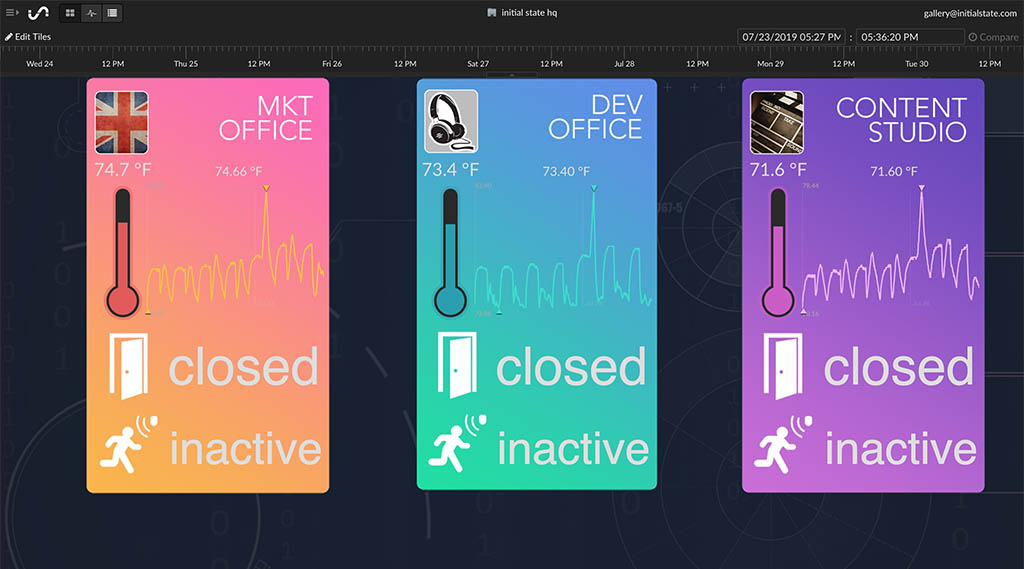Screen dimensions: 1024x569
Task: Switch to Tiles view
Action: pos(70,13)
